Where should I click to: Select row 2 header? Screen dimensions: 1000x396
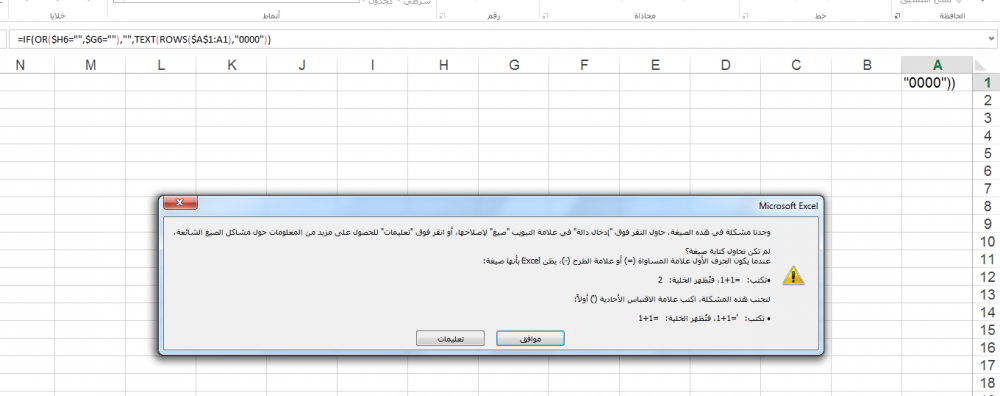coord(987,100)
